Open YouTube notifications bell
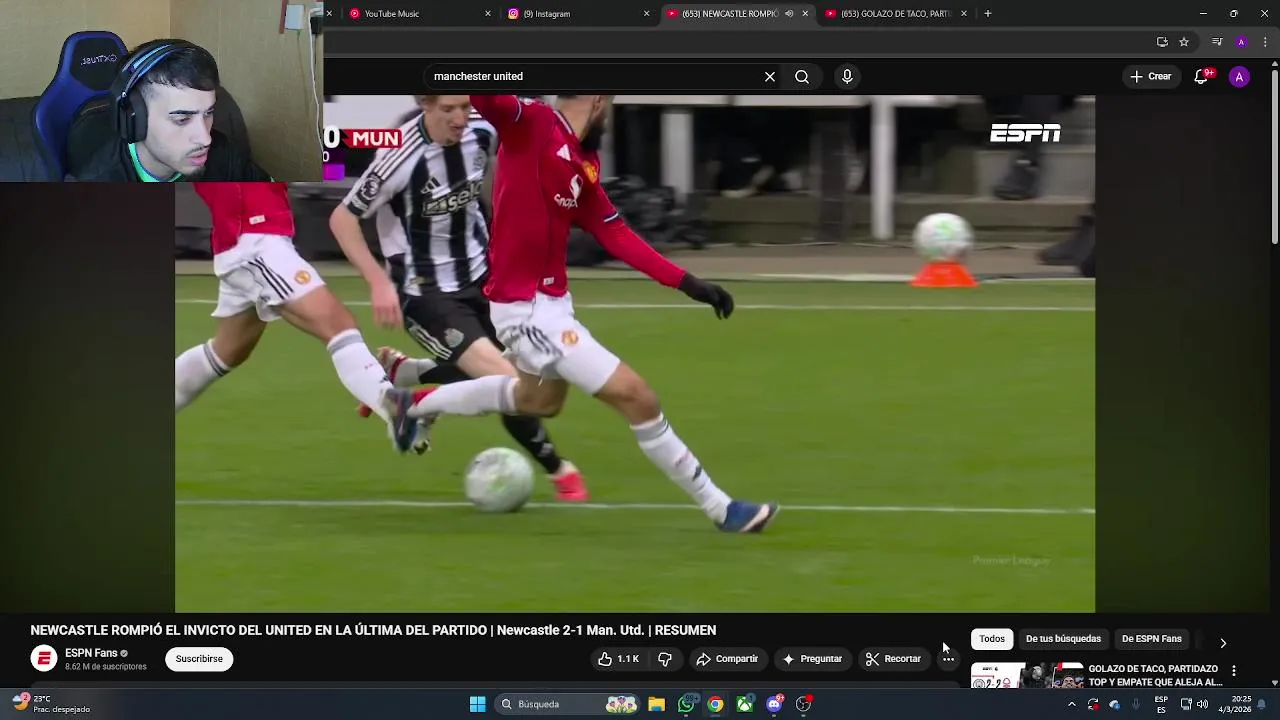This screenshot has width=1280, height=720. pyautogui.click(x=1202, y=76)
